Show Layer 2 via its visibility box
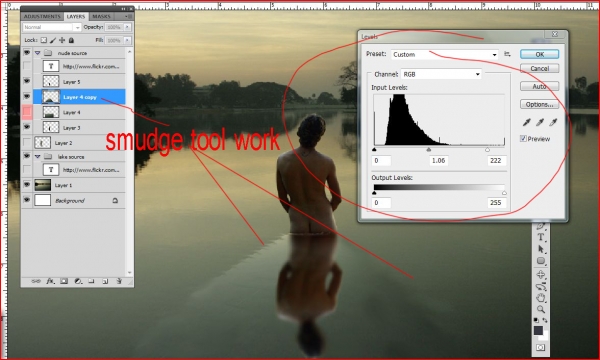Screen dimensions: 600x360 tap(27, 142)
